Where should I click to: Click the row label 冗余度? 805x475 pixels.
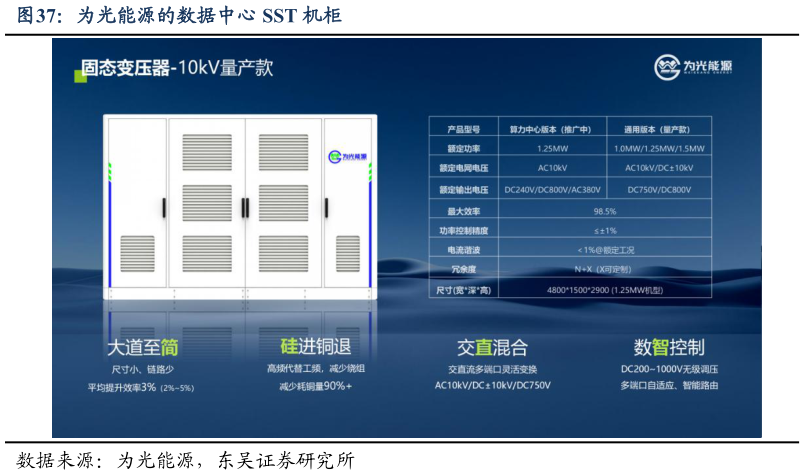tap(464, 269)
